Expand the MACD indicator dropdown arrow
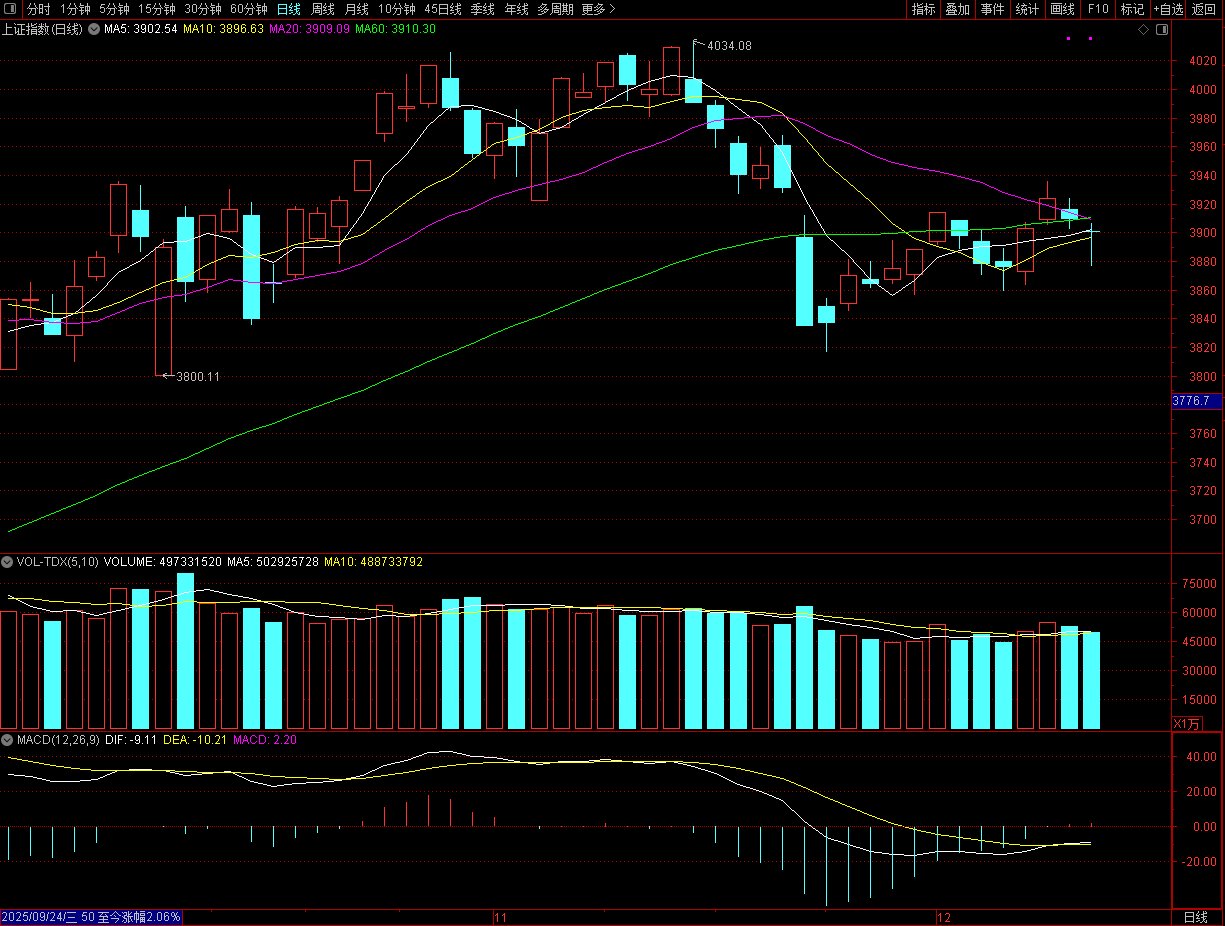1225x926 pixels. point(7,740)
